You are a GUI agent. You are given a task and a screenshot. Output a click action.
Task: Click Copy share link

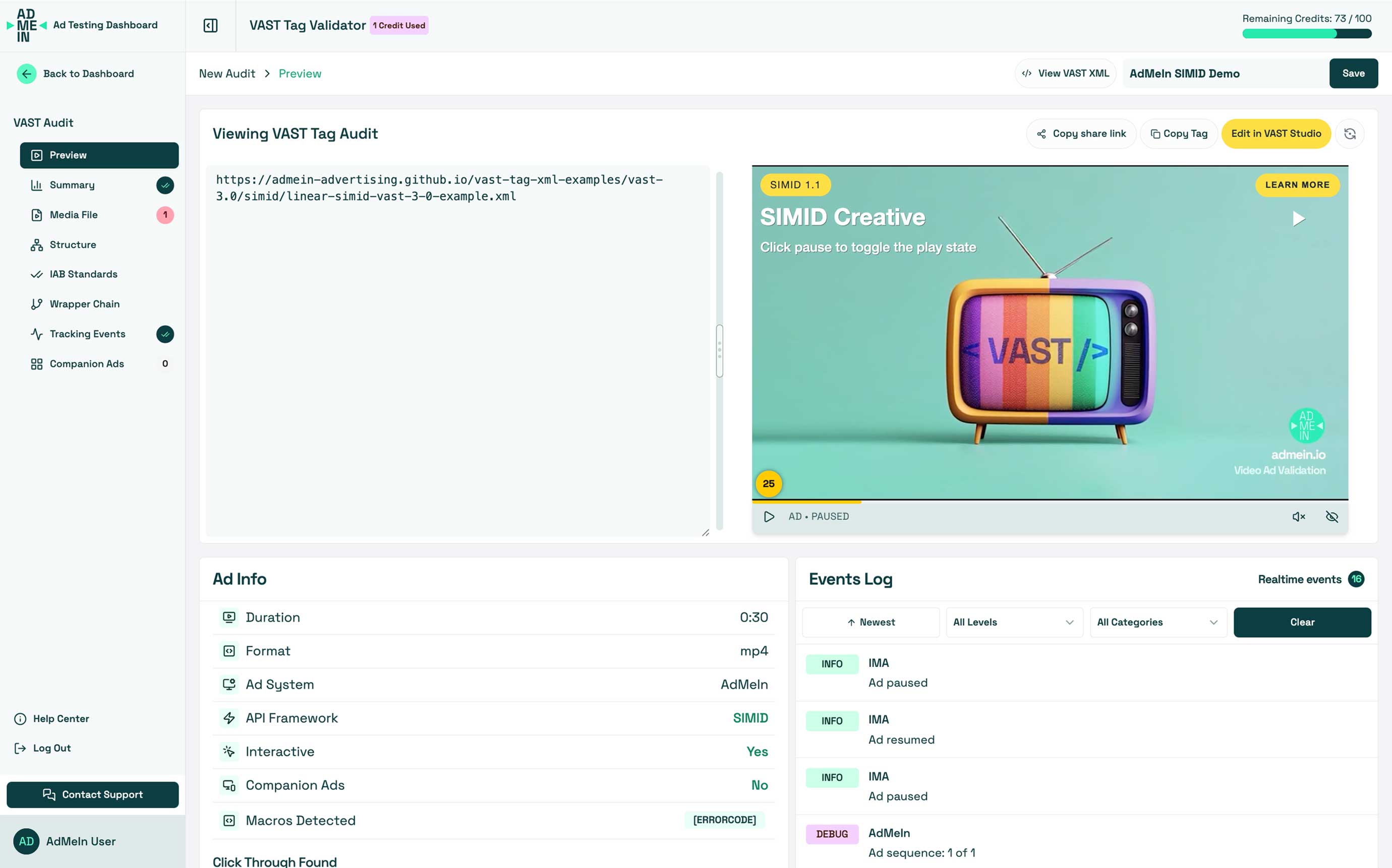click(1081, 134)
